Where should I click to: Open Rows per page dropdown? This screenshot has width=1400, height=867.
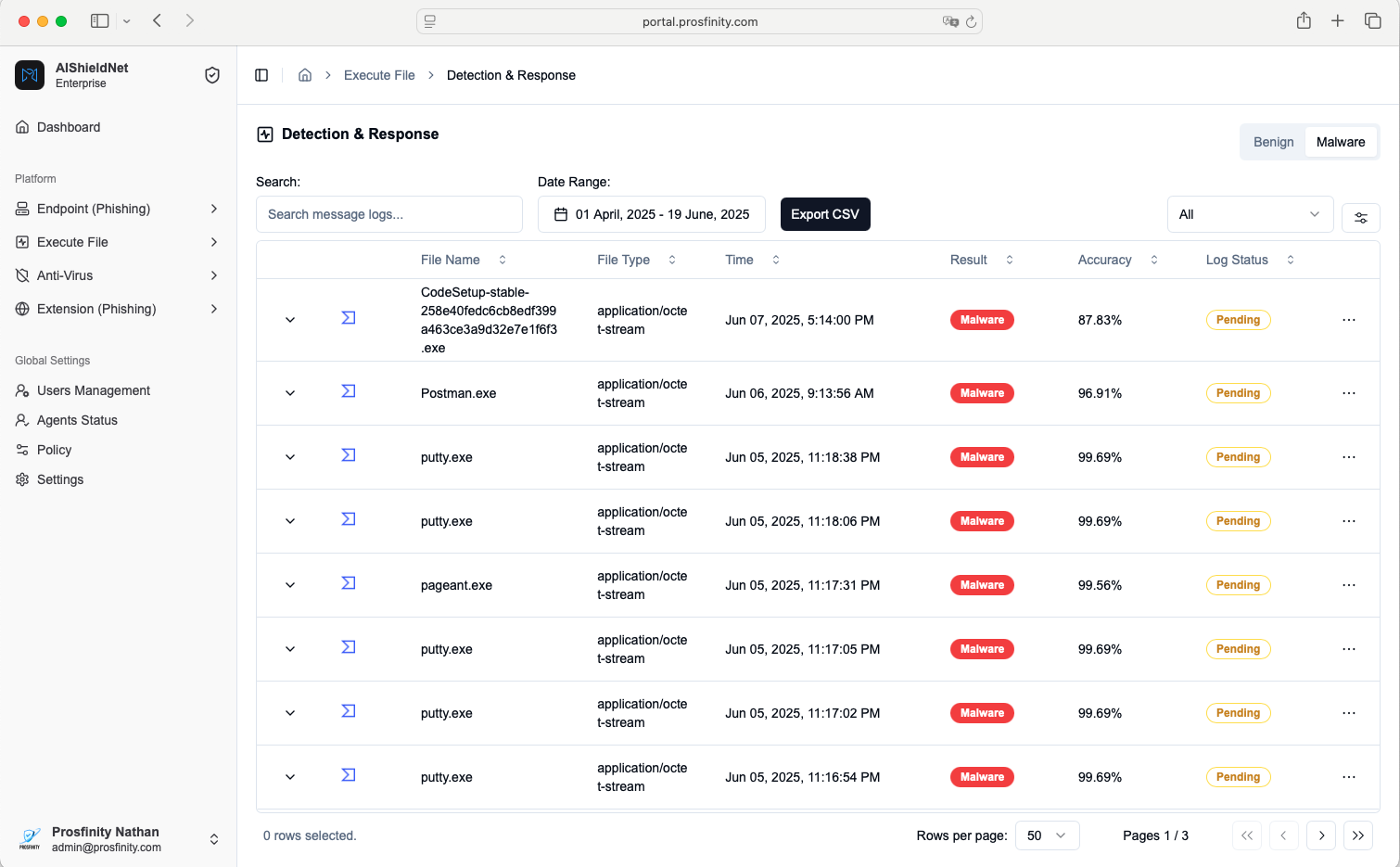[1048, 835]
